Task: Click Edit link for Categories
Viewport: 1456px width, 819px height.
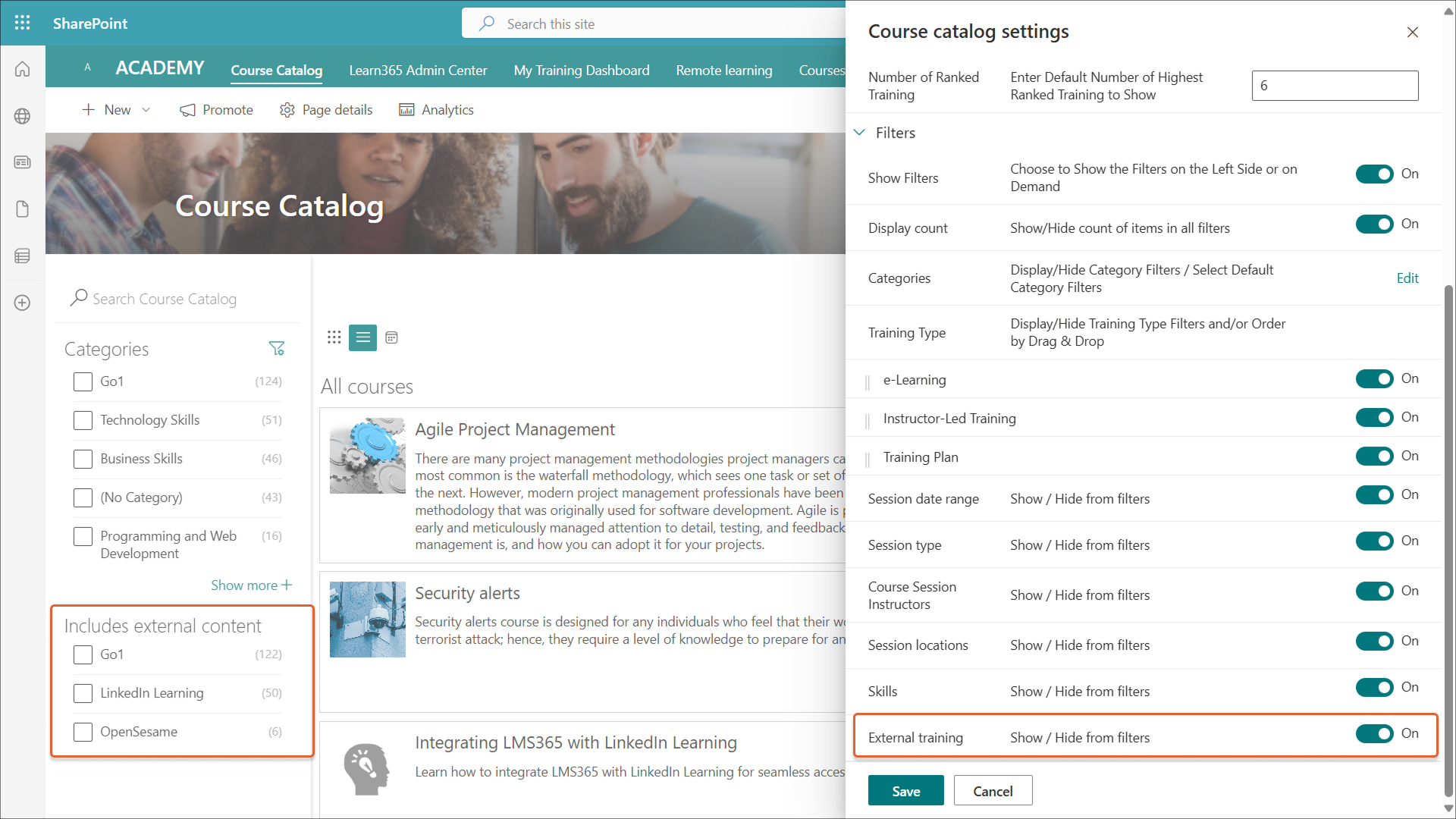Action: click(1407, 278)
